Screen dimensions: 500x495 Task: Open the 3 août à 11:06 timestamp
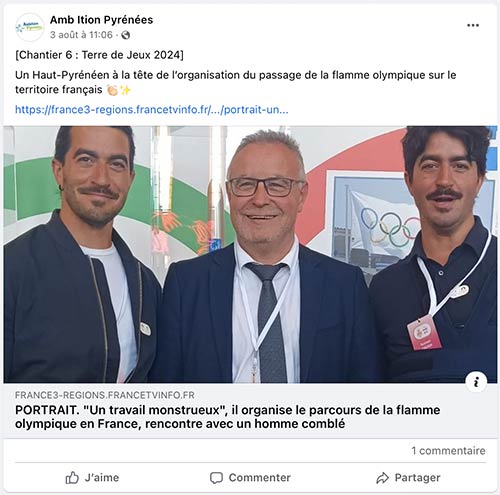(x=81, y=35)
